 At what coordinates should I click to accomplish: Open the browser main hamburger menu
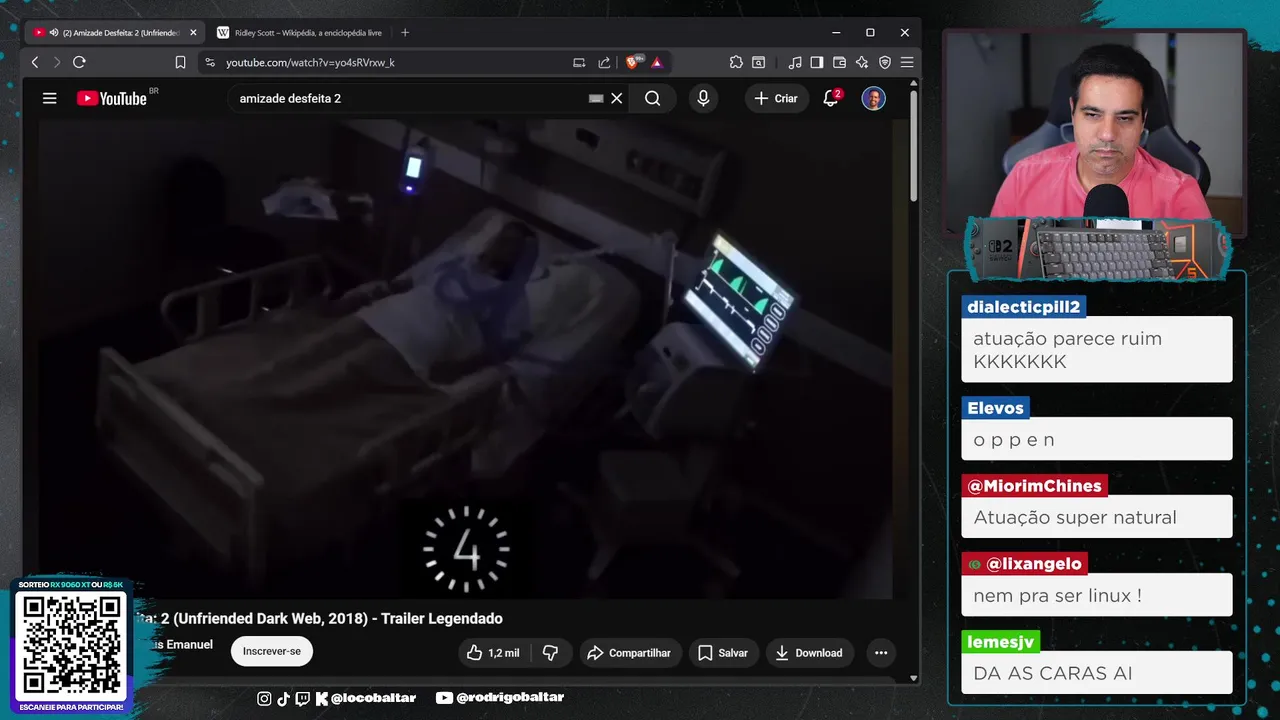pos(907,62)
